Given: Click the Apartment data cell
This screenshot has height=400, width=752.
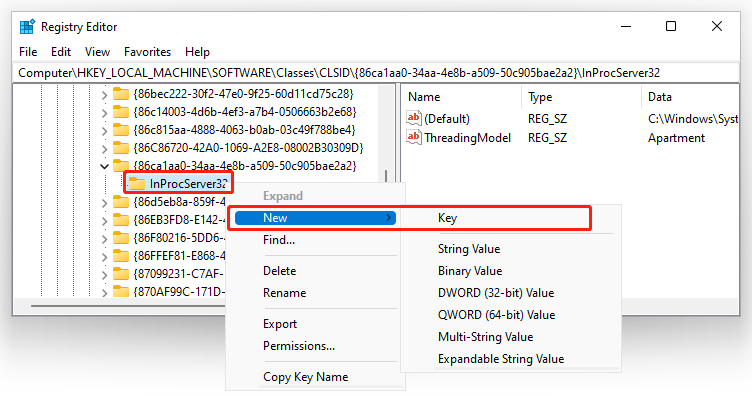Looking at the screenshot, I should [676, 138].
